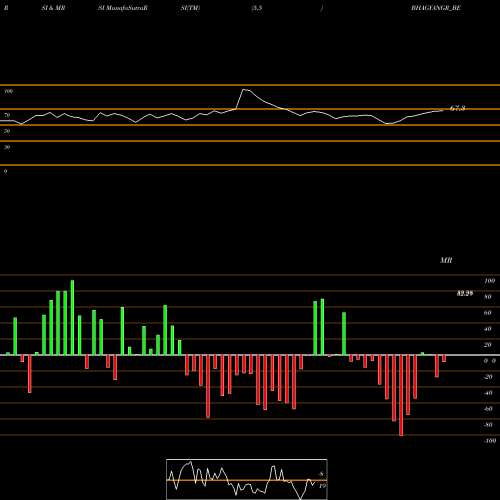Click the deepest red MR histogram bar
The height and width of the screenshot is (500, 500).
tap(401, 395)
